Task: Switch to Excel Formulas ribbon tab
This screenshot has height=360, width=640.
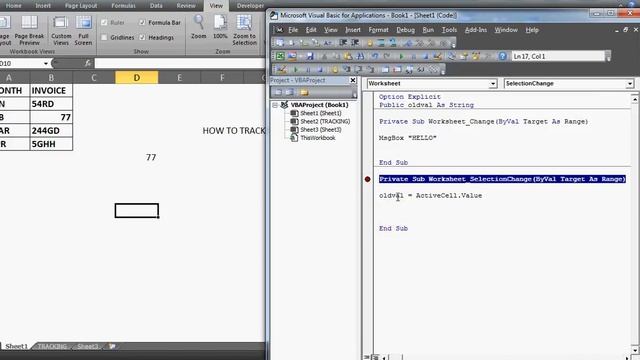Action: [x=123, y=6]
